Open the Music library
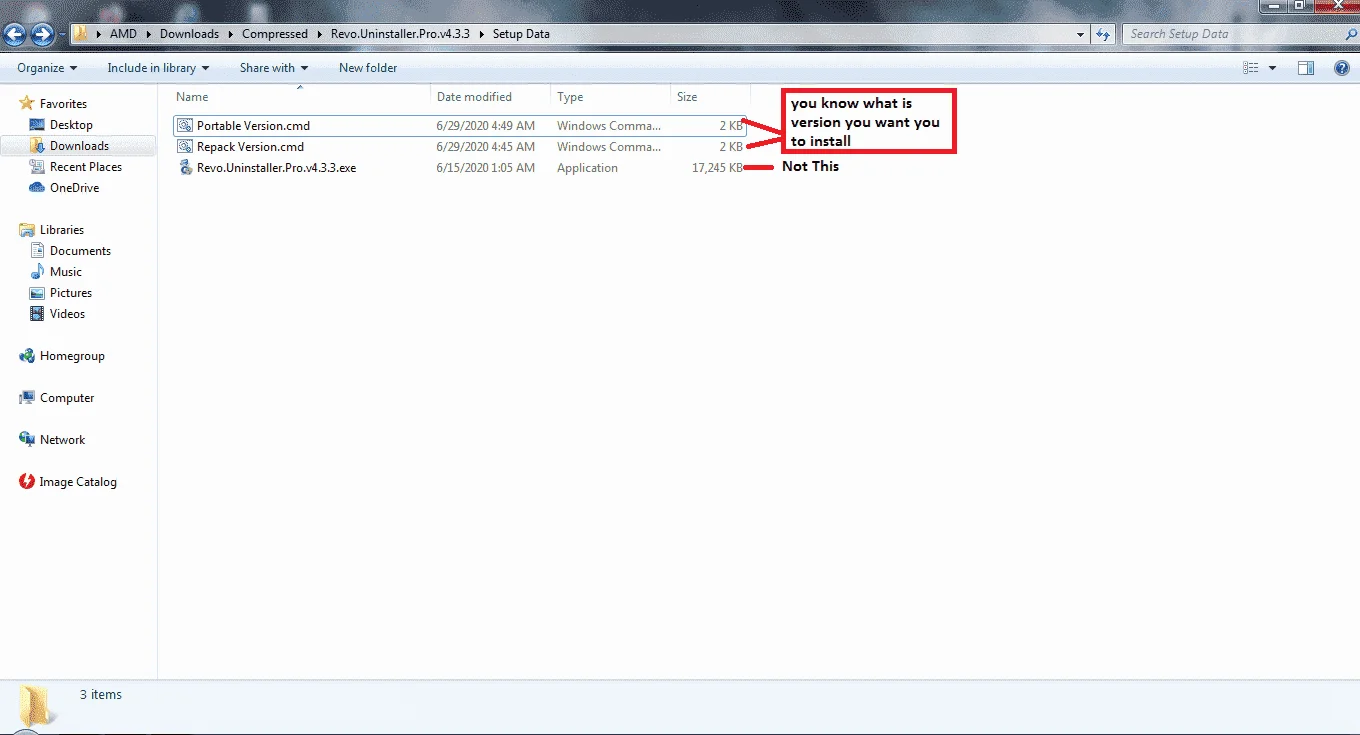The height and width of the screenshot is (735, 1360). pos(66,272)
